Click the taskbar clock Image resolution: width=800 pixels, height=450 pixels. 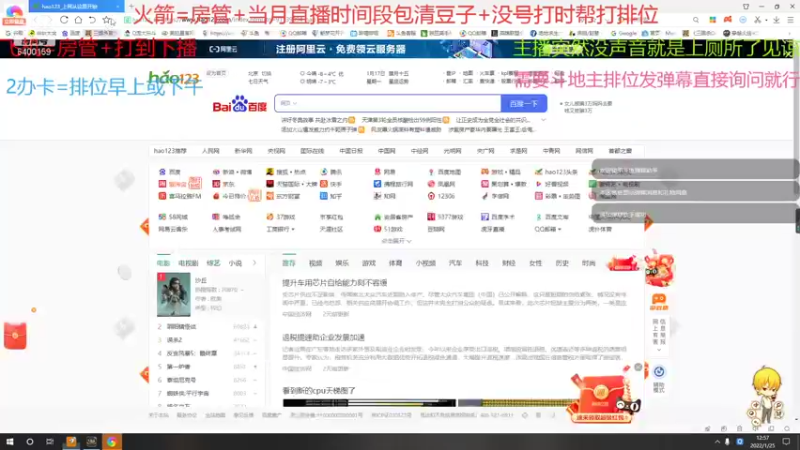click(x=763, y=442)
